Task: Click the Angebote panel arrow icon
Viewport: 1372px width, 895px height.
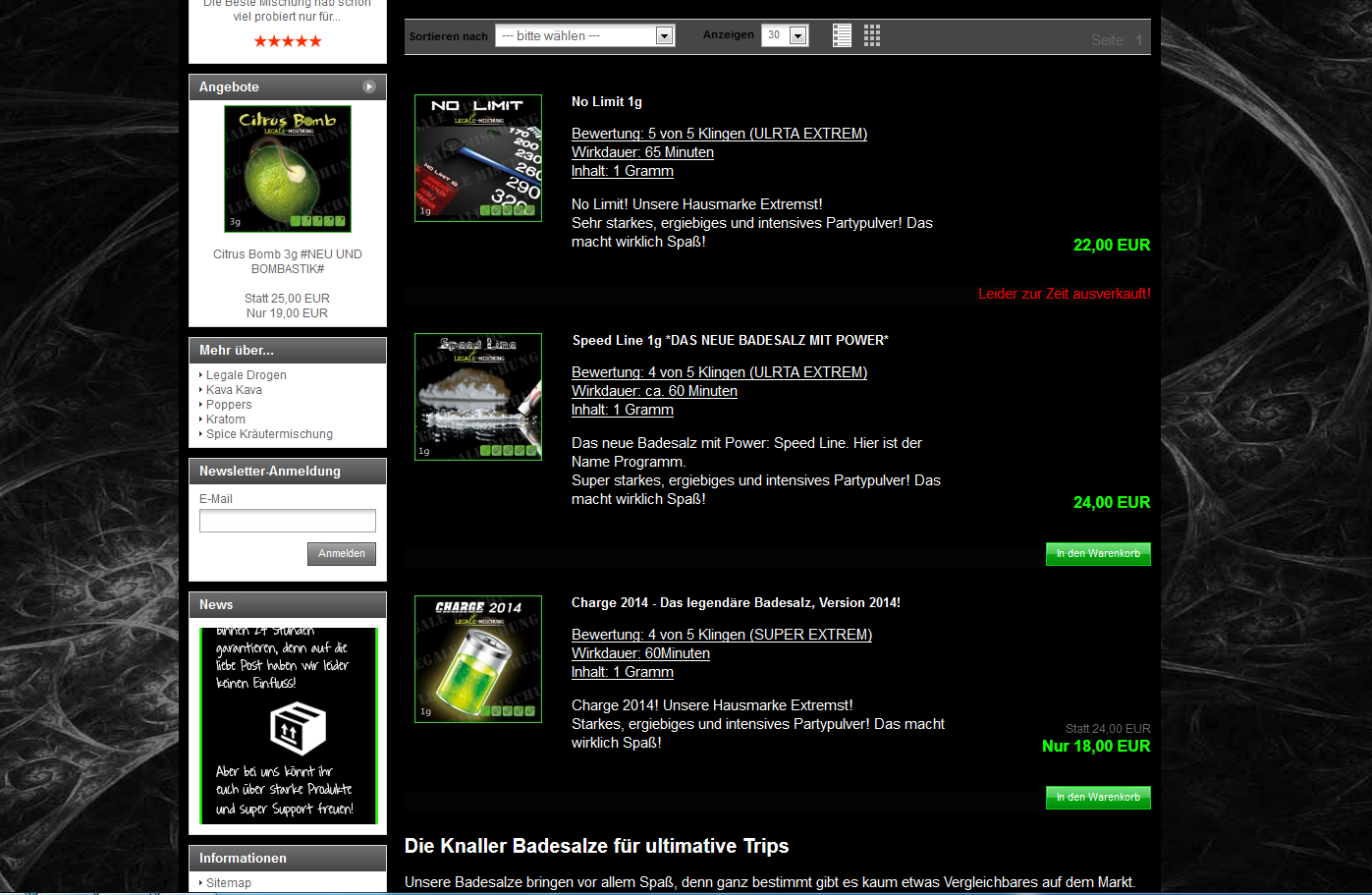Action: [369, 86]
